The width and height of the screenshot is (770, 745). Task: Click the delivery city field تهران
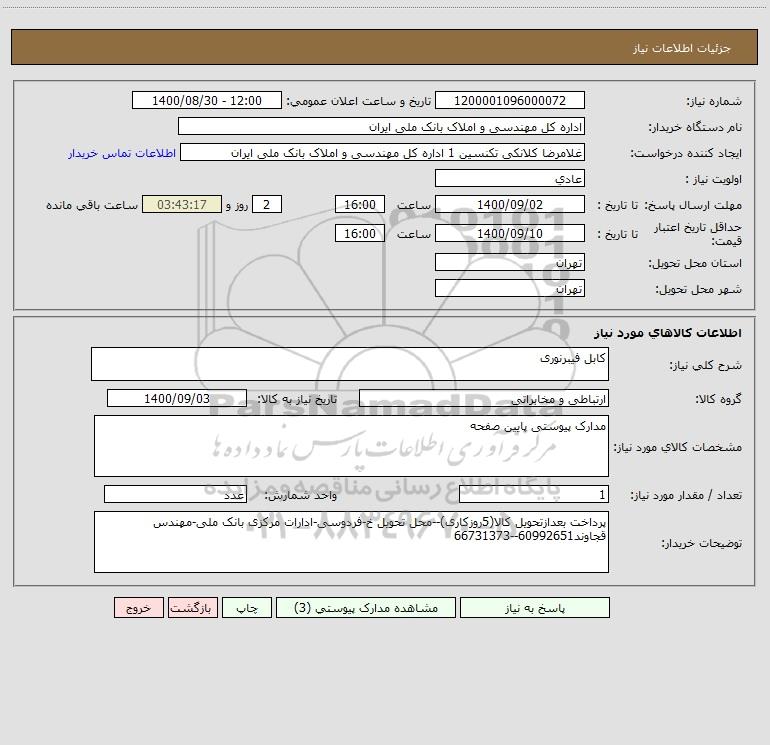tap(510, 288)
